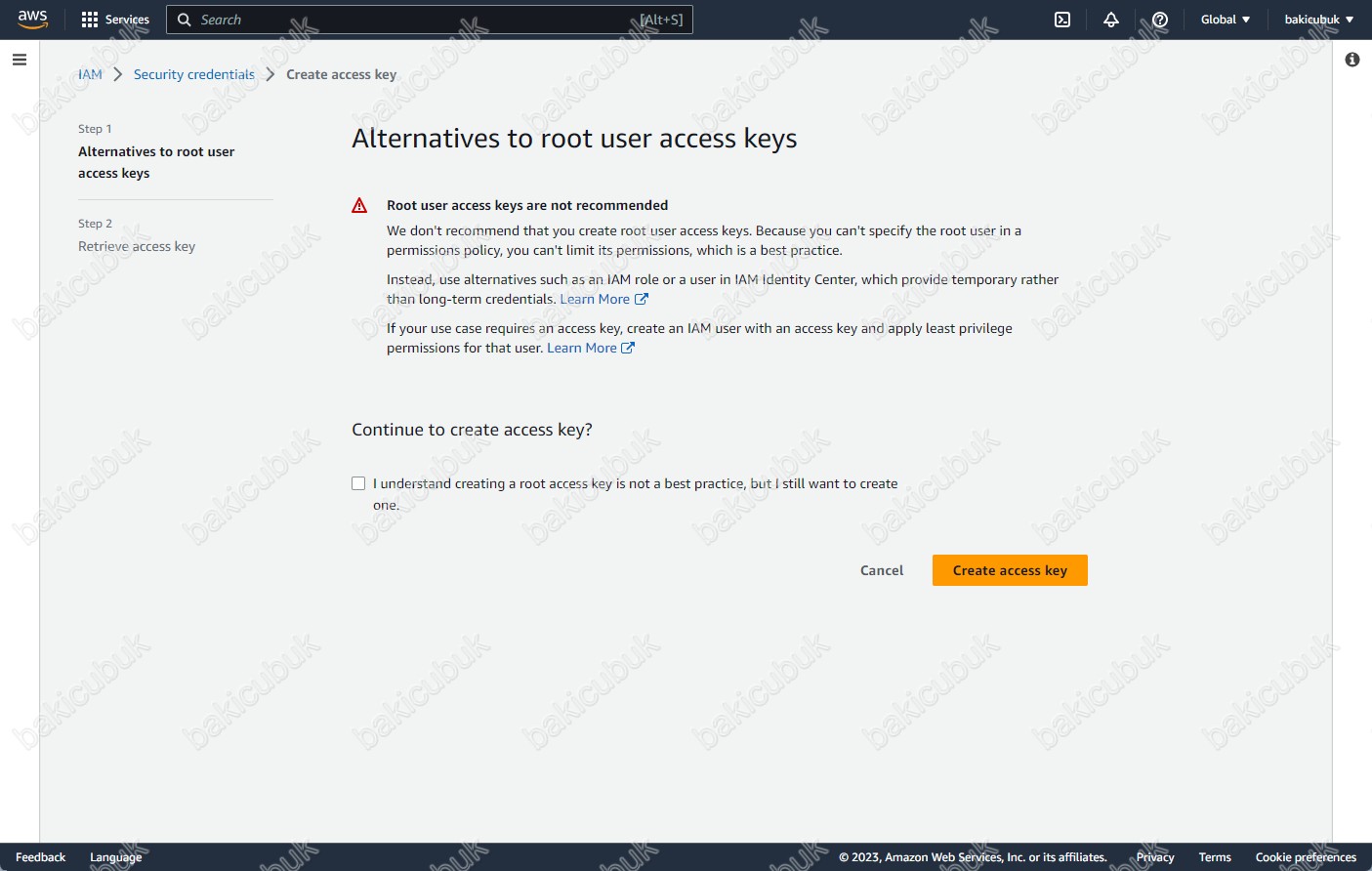Open the Security credentials breadcrumb

pos(194,74)
